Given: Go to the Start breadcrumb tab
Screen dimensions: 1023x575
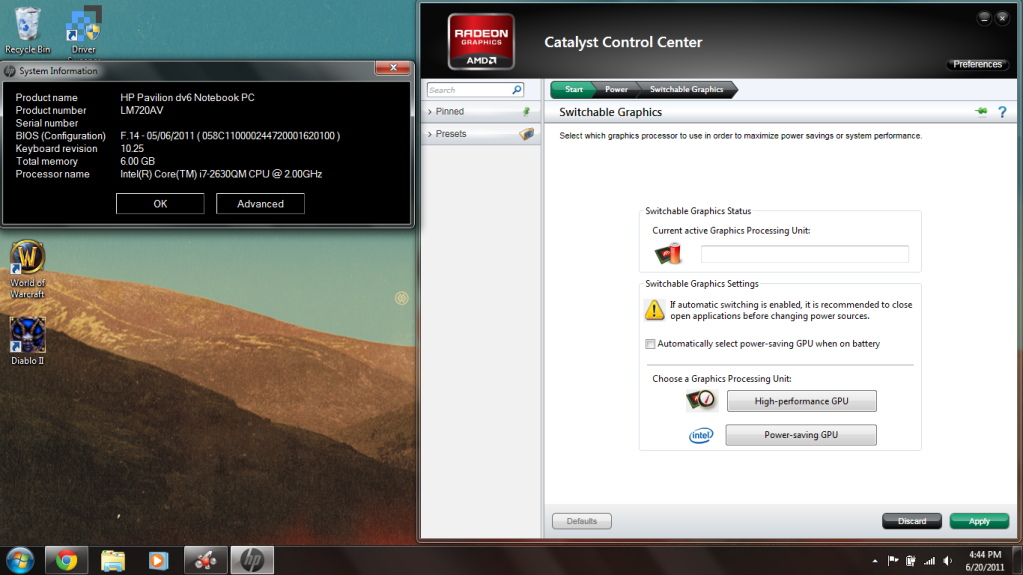Looking at the screenshot, I should pyautogui.click(x=573, y=89).
